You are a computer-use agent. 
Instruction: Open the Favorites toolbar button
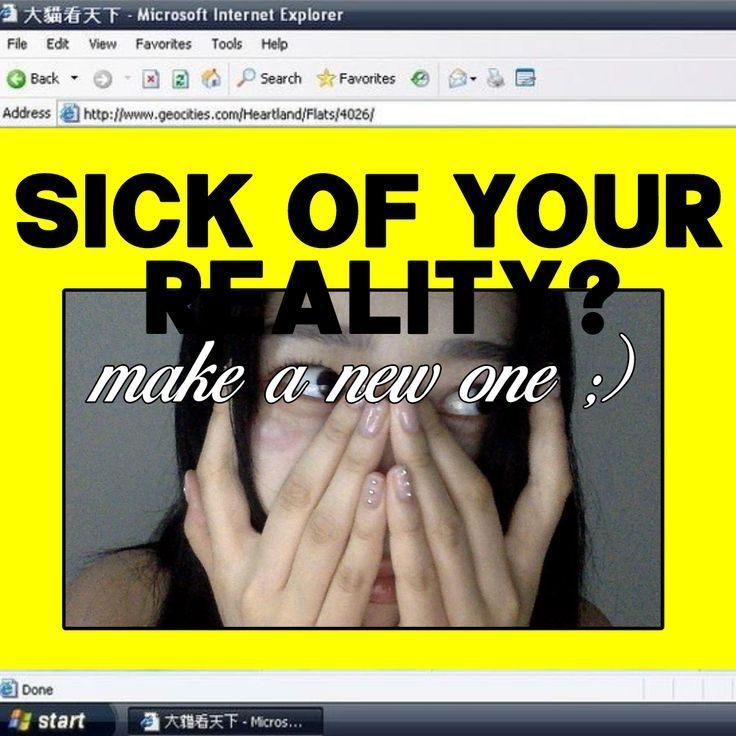(356, 78)
